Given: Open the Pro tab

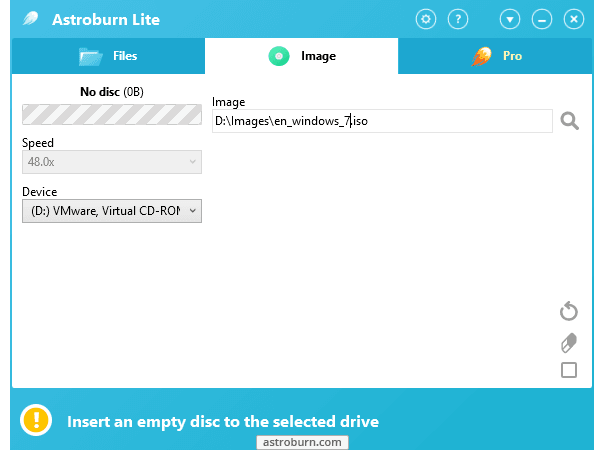Looking at the screenshot, I should tap(495, 56).
